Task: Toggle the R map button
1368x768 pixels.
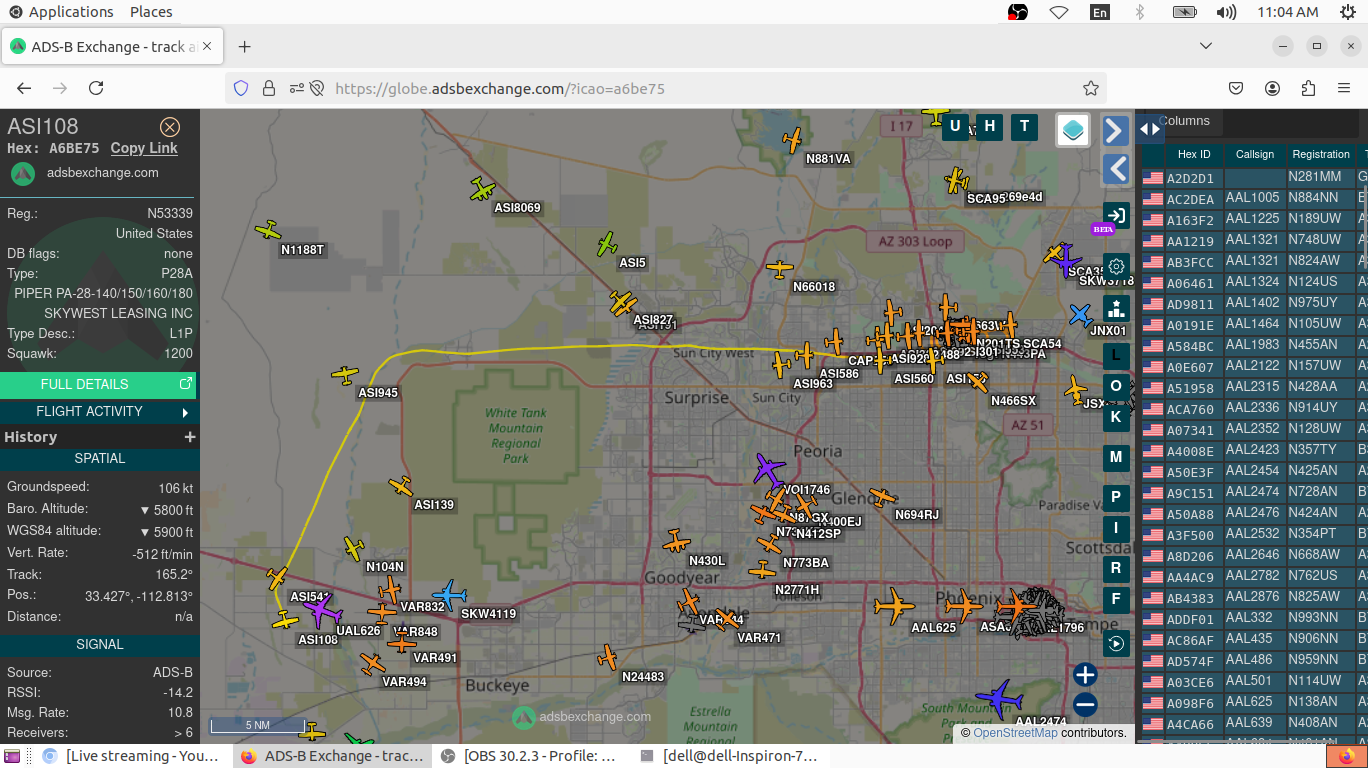Action: [x=1116, y=568]
